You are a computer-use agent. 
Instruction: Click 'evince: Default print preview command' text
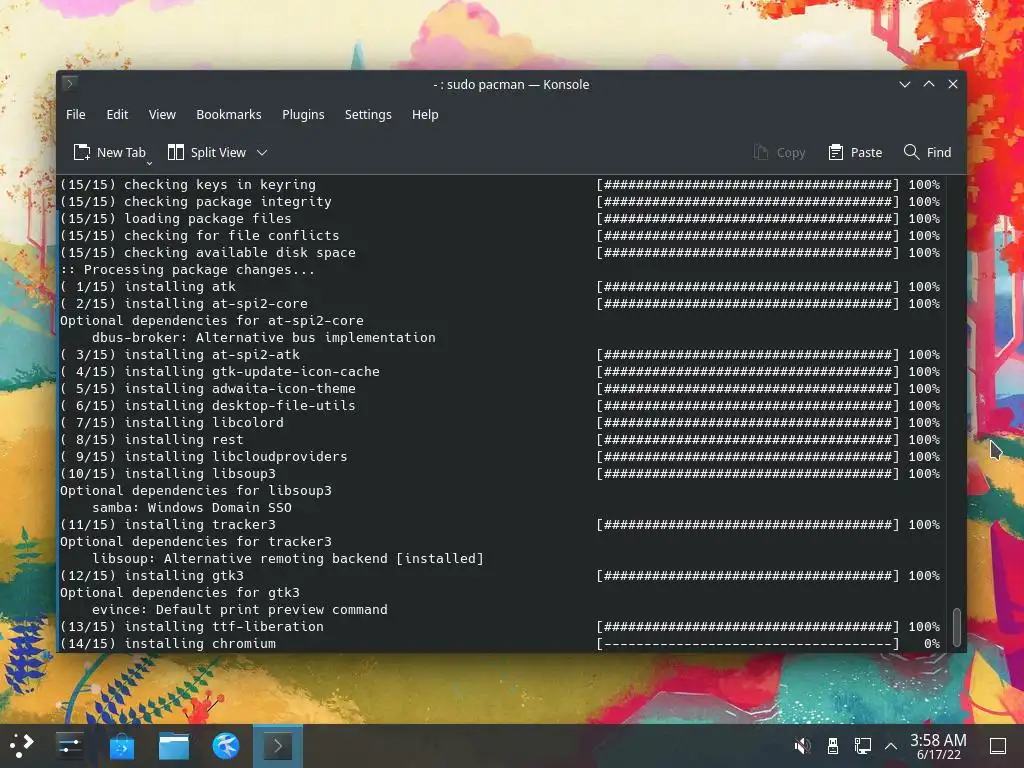tap(240, 609)
